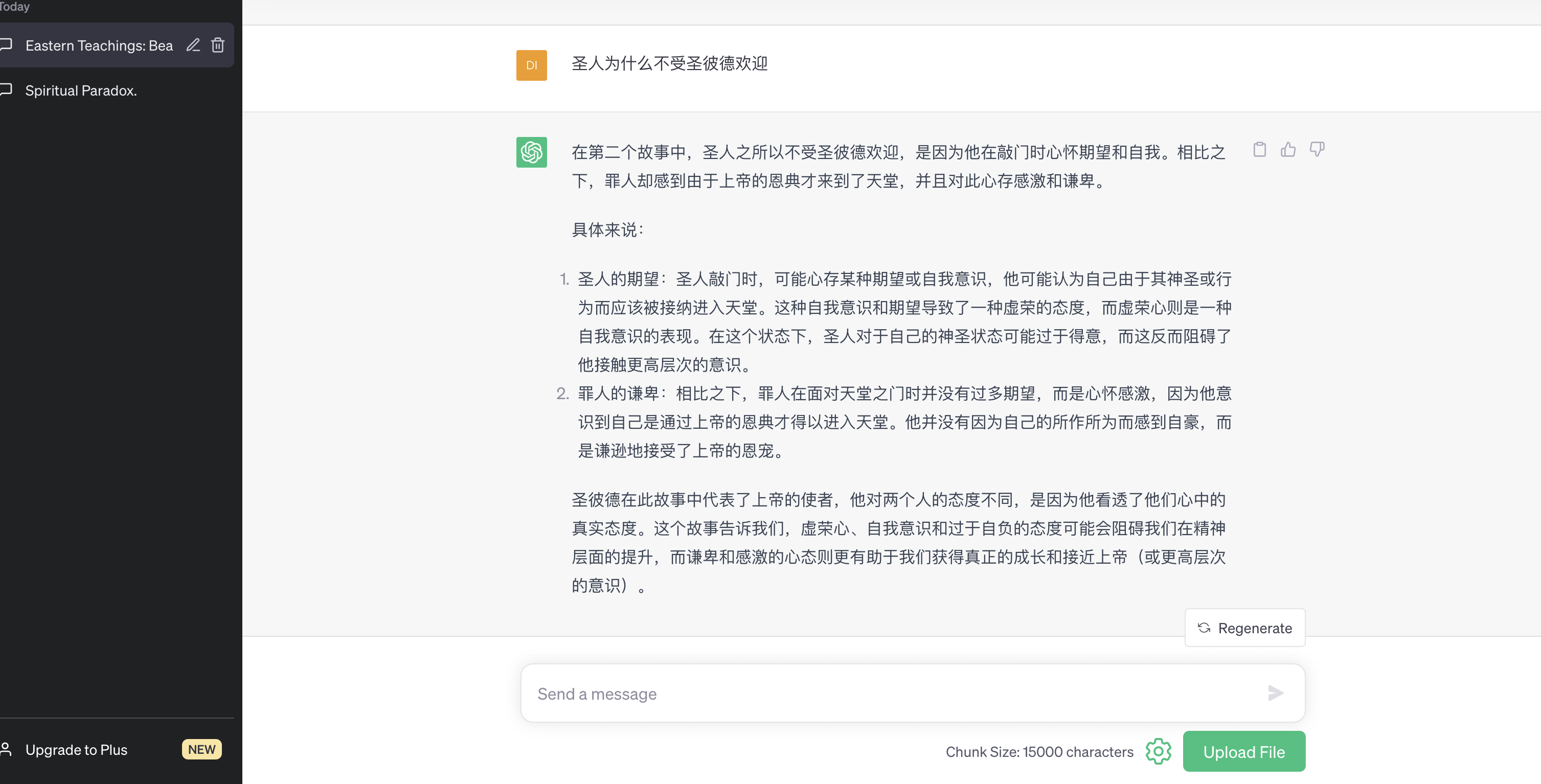Image resolution: width=1541 pixels, height=784 pixels.
Task: Click the NEW badge beside Upgrade
Action: coord(201,750)
